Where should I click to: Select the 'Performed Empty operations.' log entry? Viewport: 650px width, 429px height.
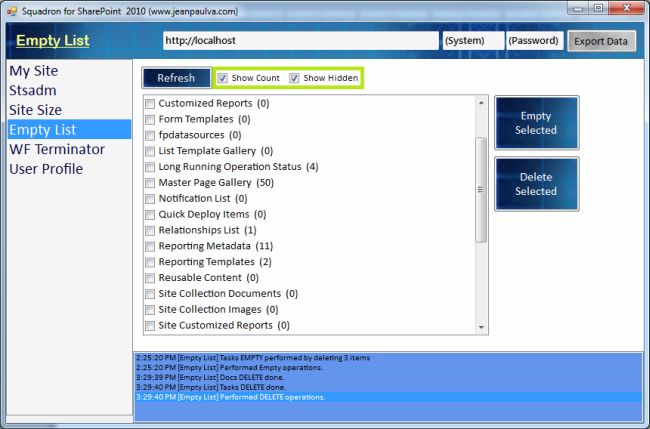[388, 368]
